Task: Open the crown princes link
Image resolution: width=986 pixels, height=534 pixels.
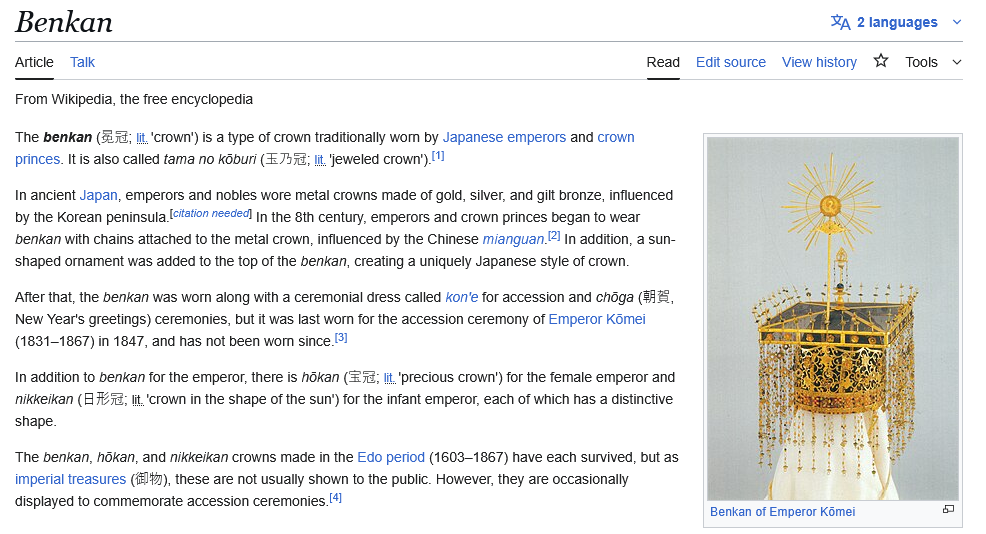Action: (x=616, y=137)
